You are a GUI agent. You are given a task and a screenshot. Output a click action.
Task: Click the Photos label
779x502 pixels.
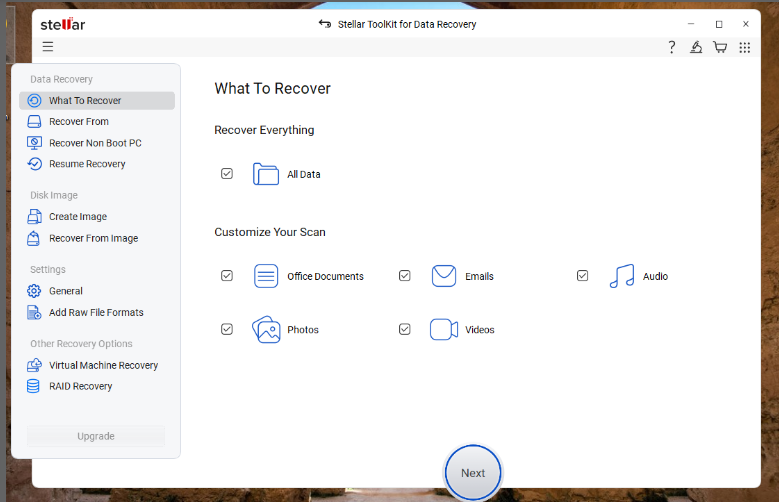[x=303, y=330]
